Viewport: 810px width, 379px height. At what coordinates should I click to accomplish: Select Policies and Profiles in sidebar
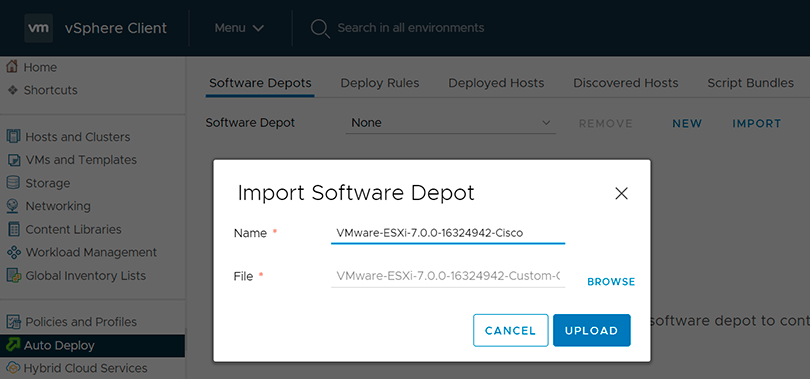[x=81, y=322]
